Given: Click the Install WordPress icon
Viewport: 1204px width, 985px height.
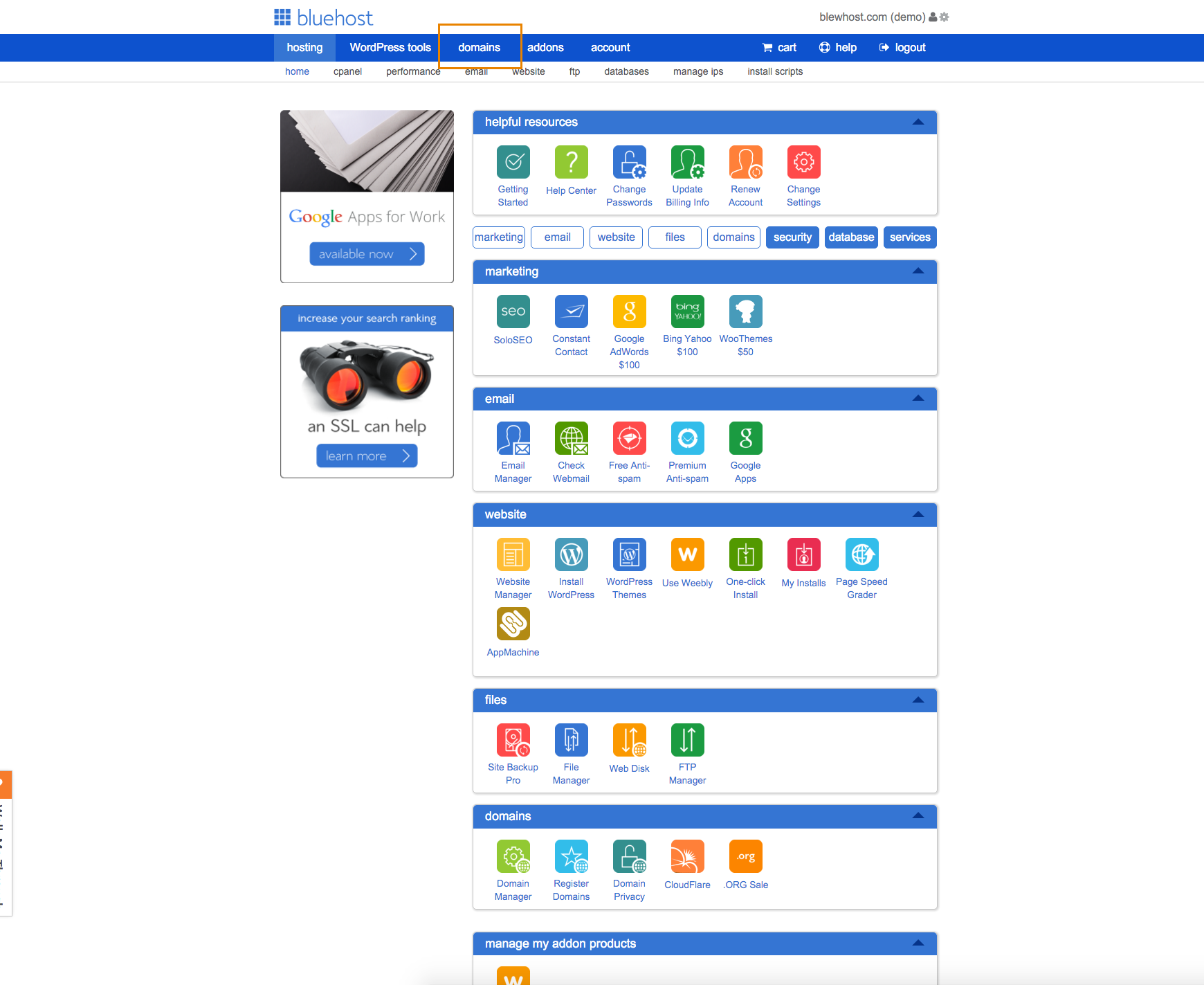Looking at the screenshot, I should [x=571, y=554].
